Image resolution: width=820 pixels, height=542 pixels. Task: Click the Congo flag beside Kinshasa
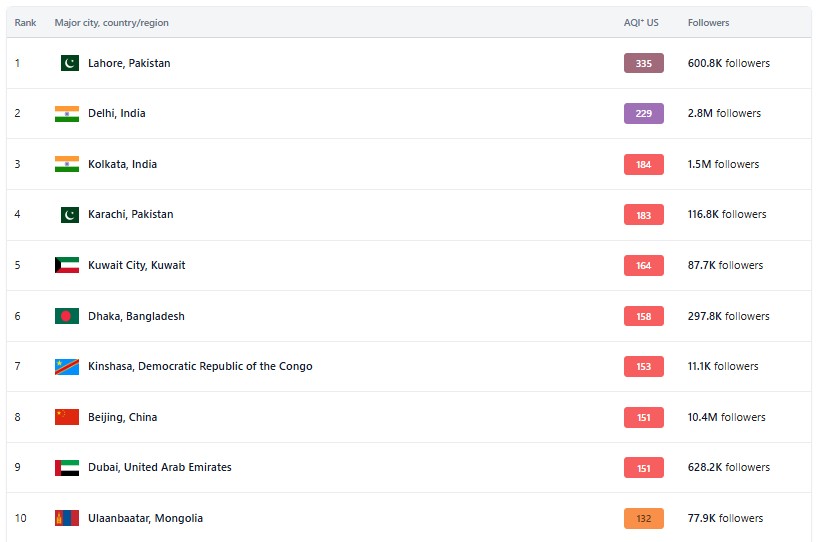click(67, 366)
